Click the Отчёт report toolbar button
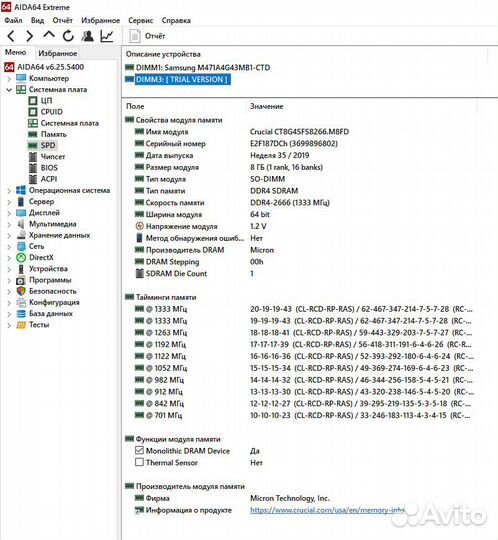Screen dimensions: 498x540 147,36
